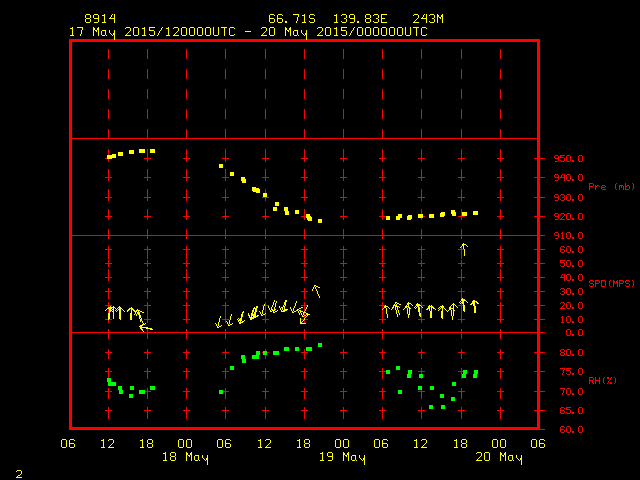Click the 20 May date label

498,458
